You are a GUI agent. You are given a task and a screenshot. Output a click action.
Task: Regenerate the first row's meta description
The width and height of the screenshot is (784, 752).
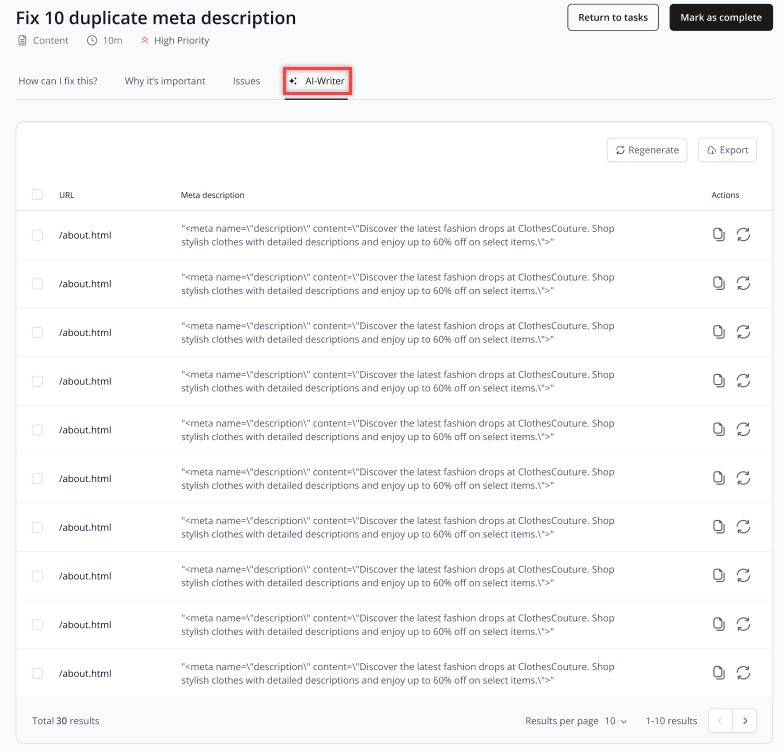click(744, 234)
